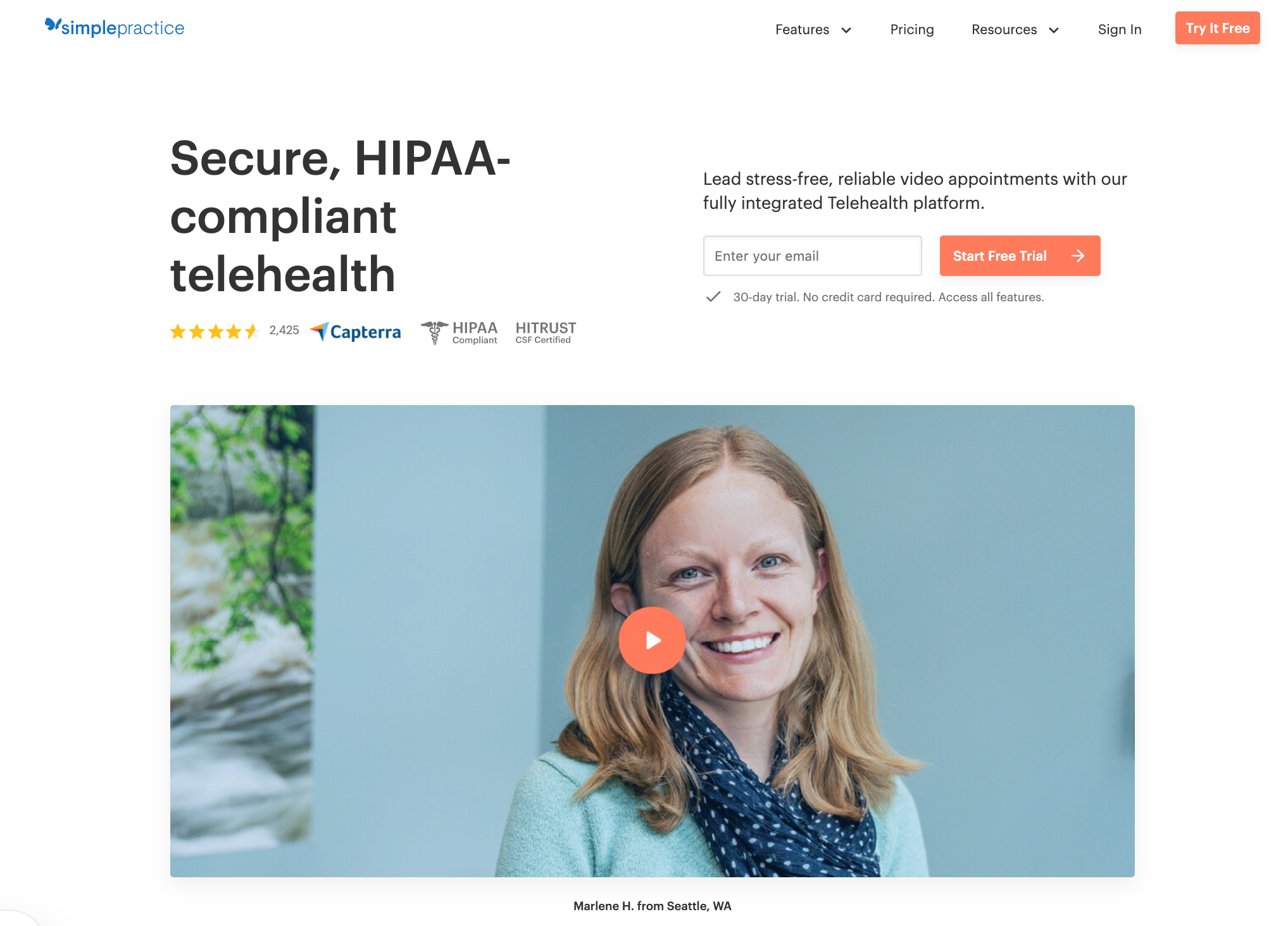
Task: Click the 2,425 reviews count
Action: point(284,330)
